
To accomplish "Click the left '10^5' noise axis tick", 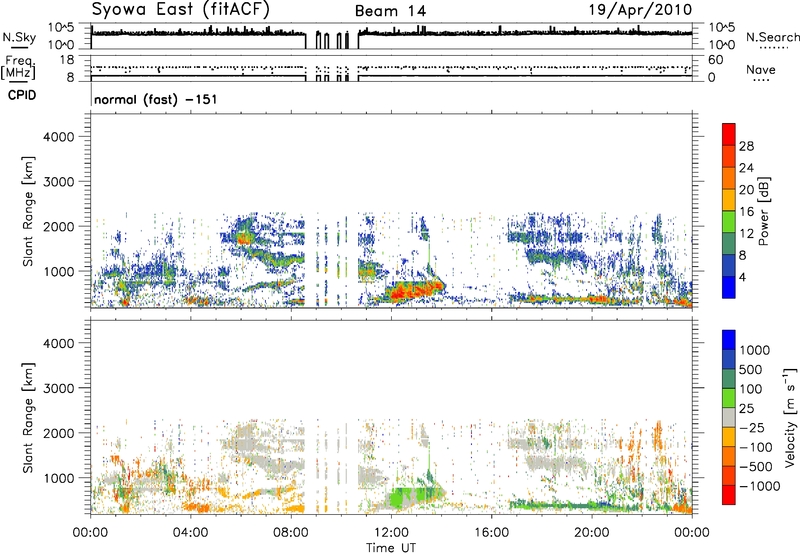I will click(x=61, y=28).
